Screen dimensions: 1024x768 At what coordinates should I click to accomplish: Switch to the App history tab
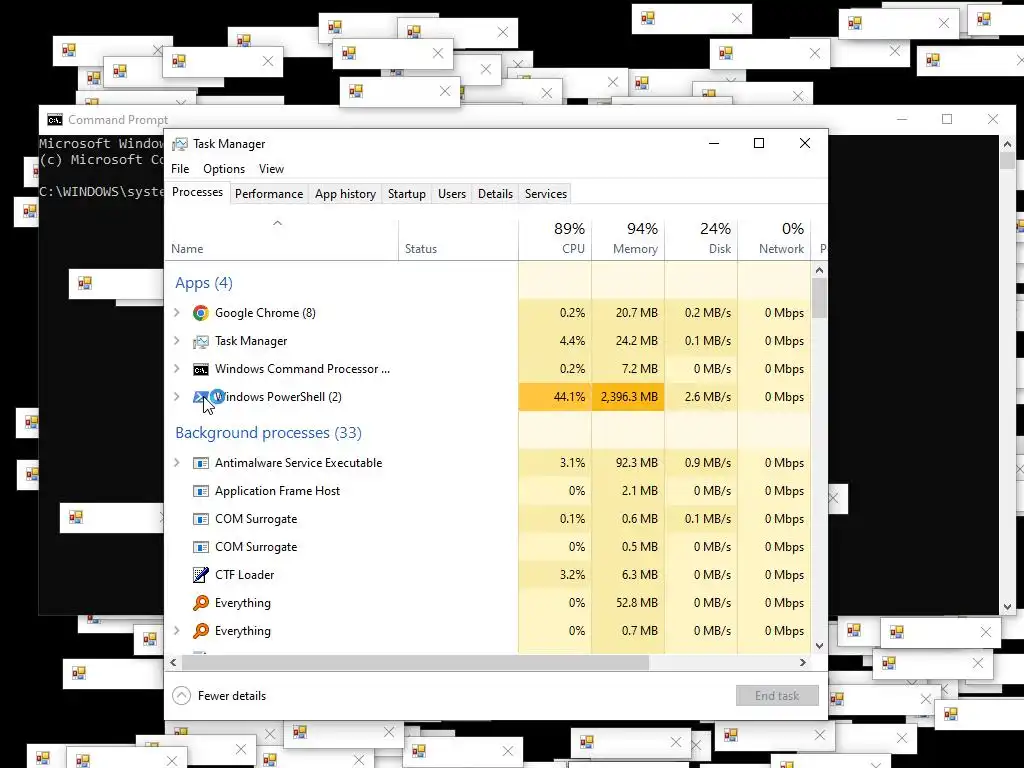coord(345,194)
